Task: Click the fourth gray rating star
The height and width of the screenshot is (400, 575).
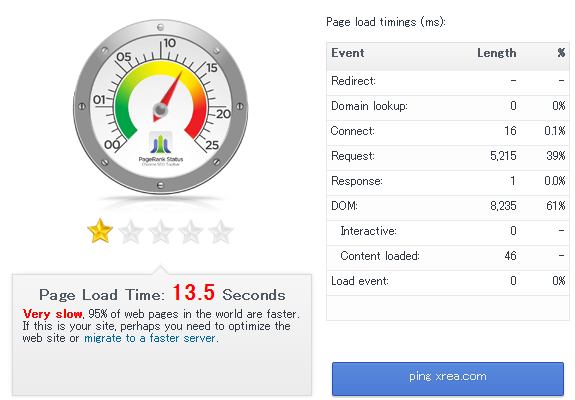Action: (x=191, y=232)
